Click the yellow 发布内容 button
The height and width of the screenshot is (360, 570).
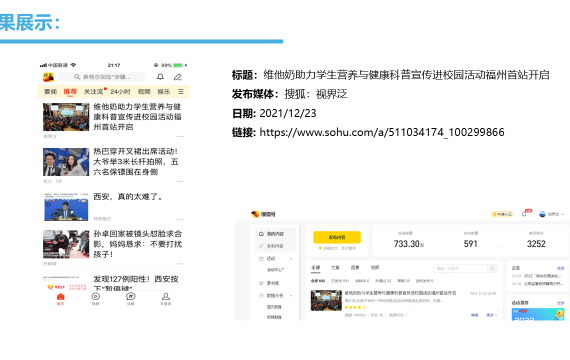tap(337, 237)
